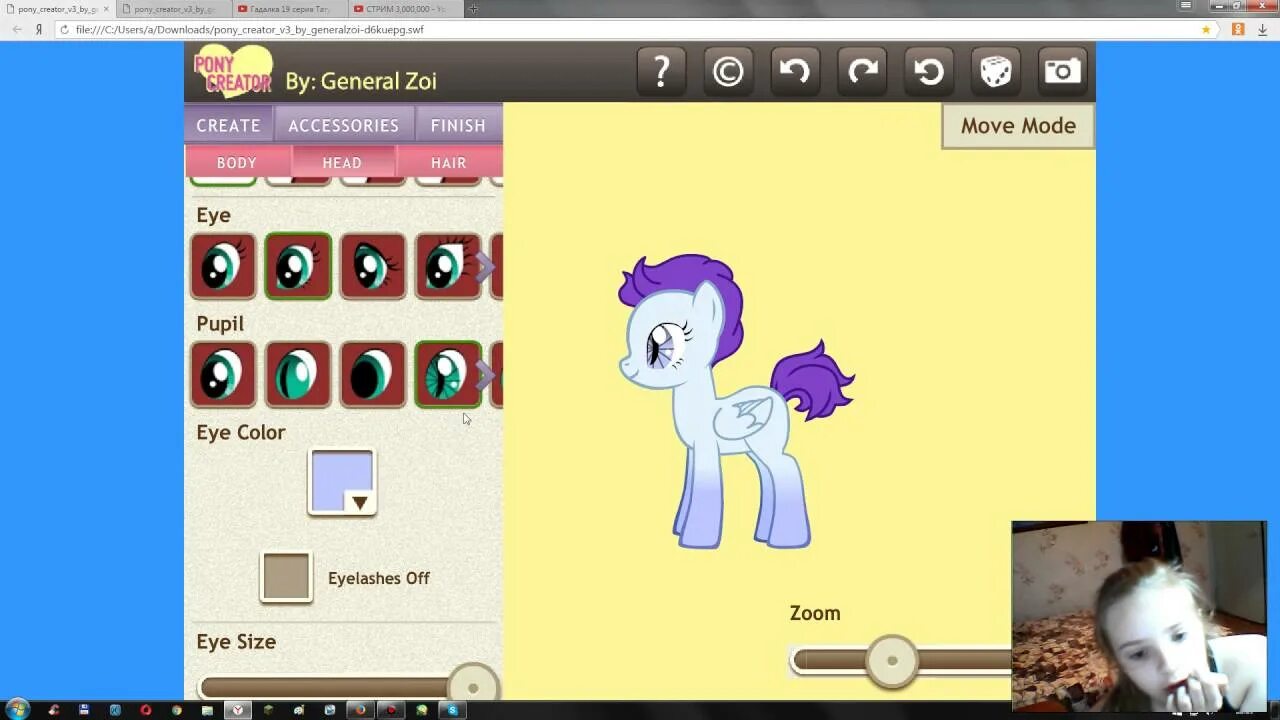Click the Pony Creator heart logo
This screenshot has height=720, width=1280.
(x=232, y=71)
